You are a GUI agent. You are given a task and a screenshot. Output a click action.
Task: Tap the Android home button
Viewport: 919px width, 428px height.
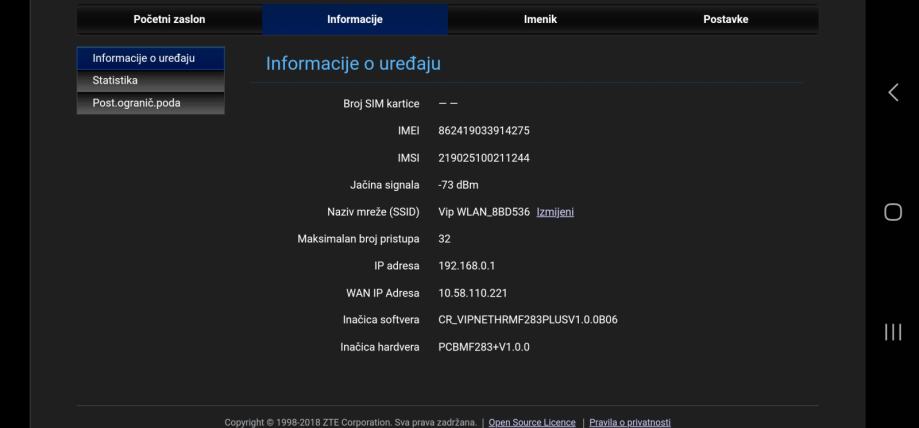pyautogui.click(x=893, y=212)
